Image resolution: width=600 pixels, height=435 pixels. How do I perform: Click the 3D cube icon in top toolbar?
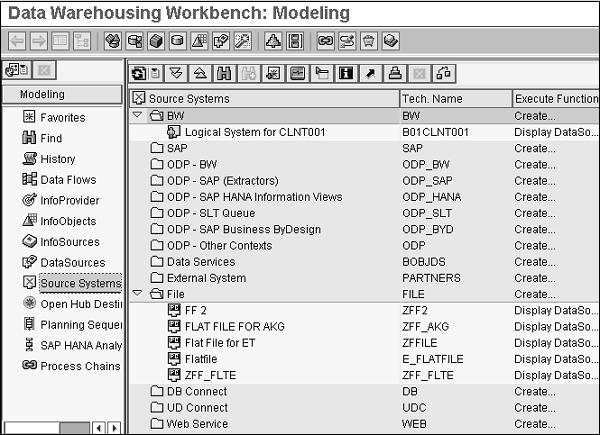[156, 41]
